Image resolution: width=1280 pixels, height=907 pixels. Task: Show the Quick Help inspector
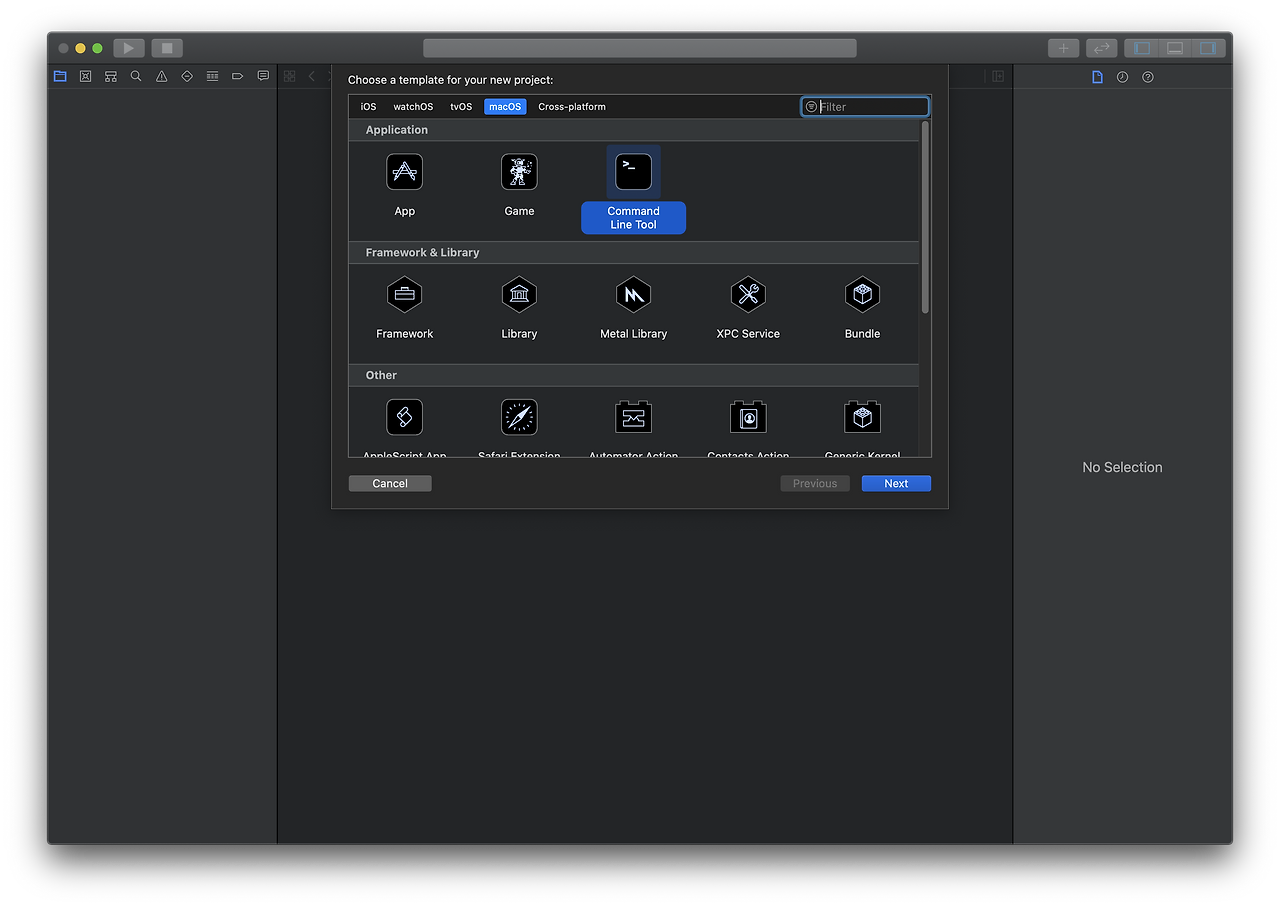tap(1148, 77)
